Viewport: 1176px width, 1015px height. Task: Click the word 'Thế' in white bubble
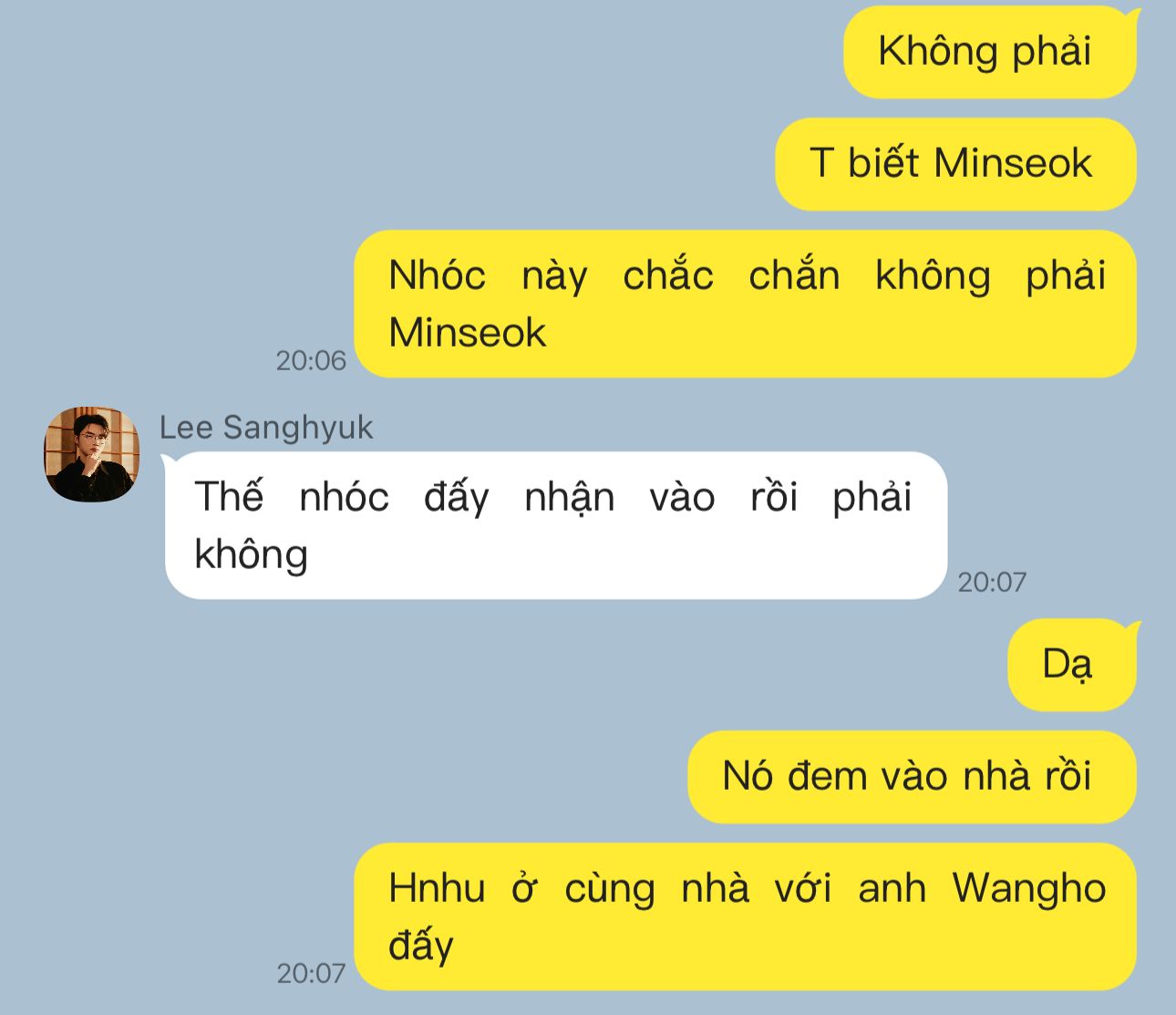point(229,497)
